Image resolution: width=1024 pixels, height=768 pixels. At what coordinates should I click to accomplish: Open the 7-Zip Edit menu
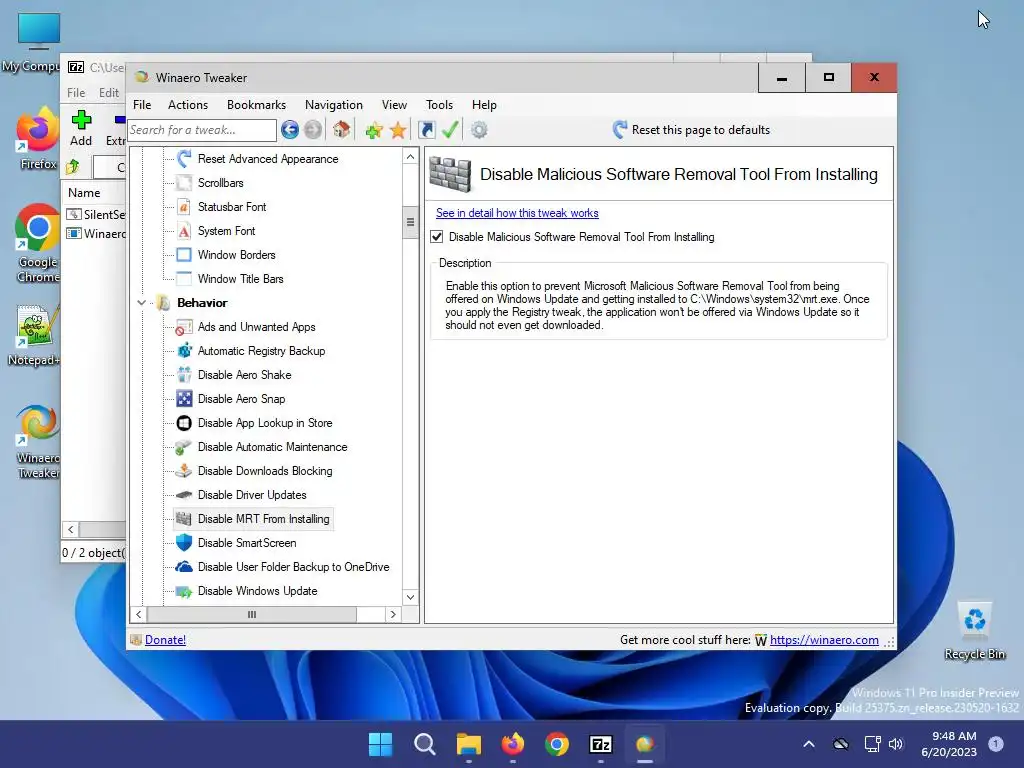[x=109, y=93]
